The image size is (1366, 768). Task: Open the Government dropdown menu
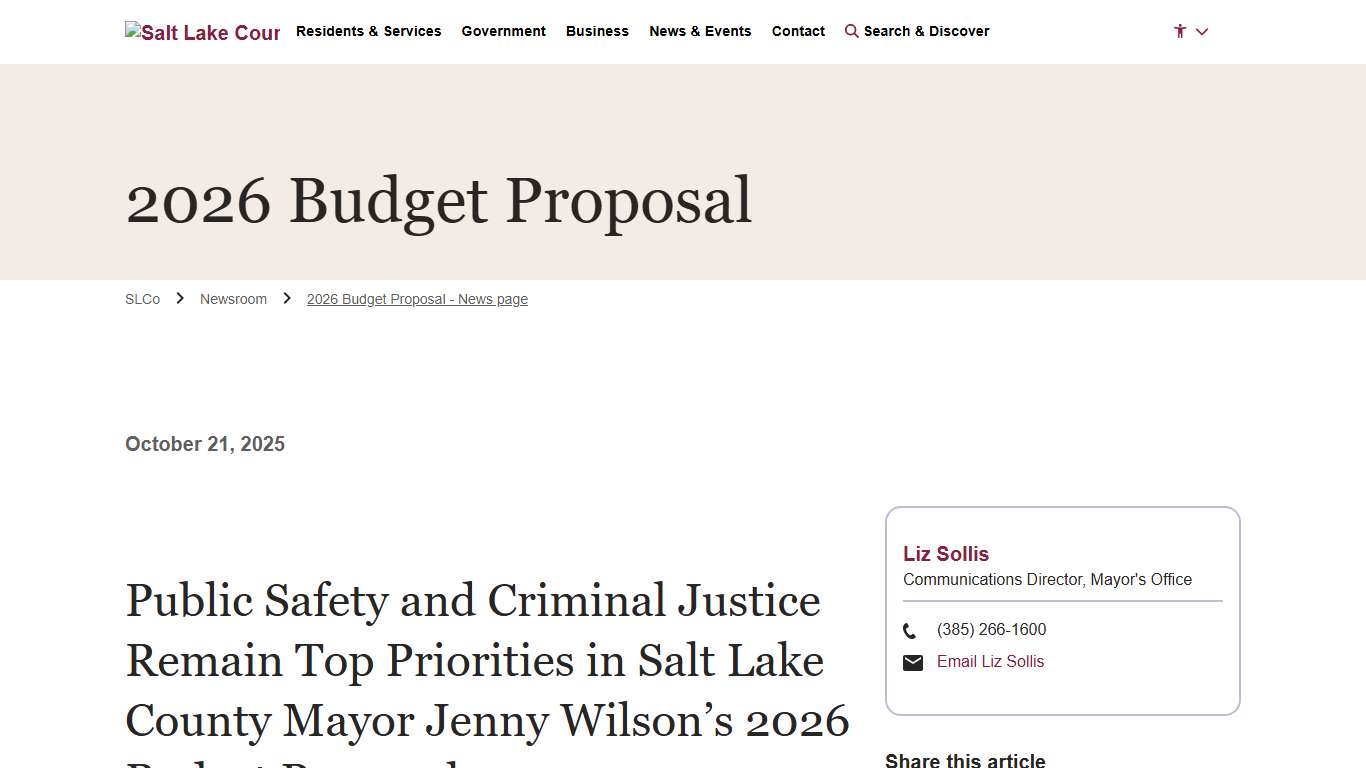(x=503, y=31)
